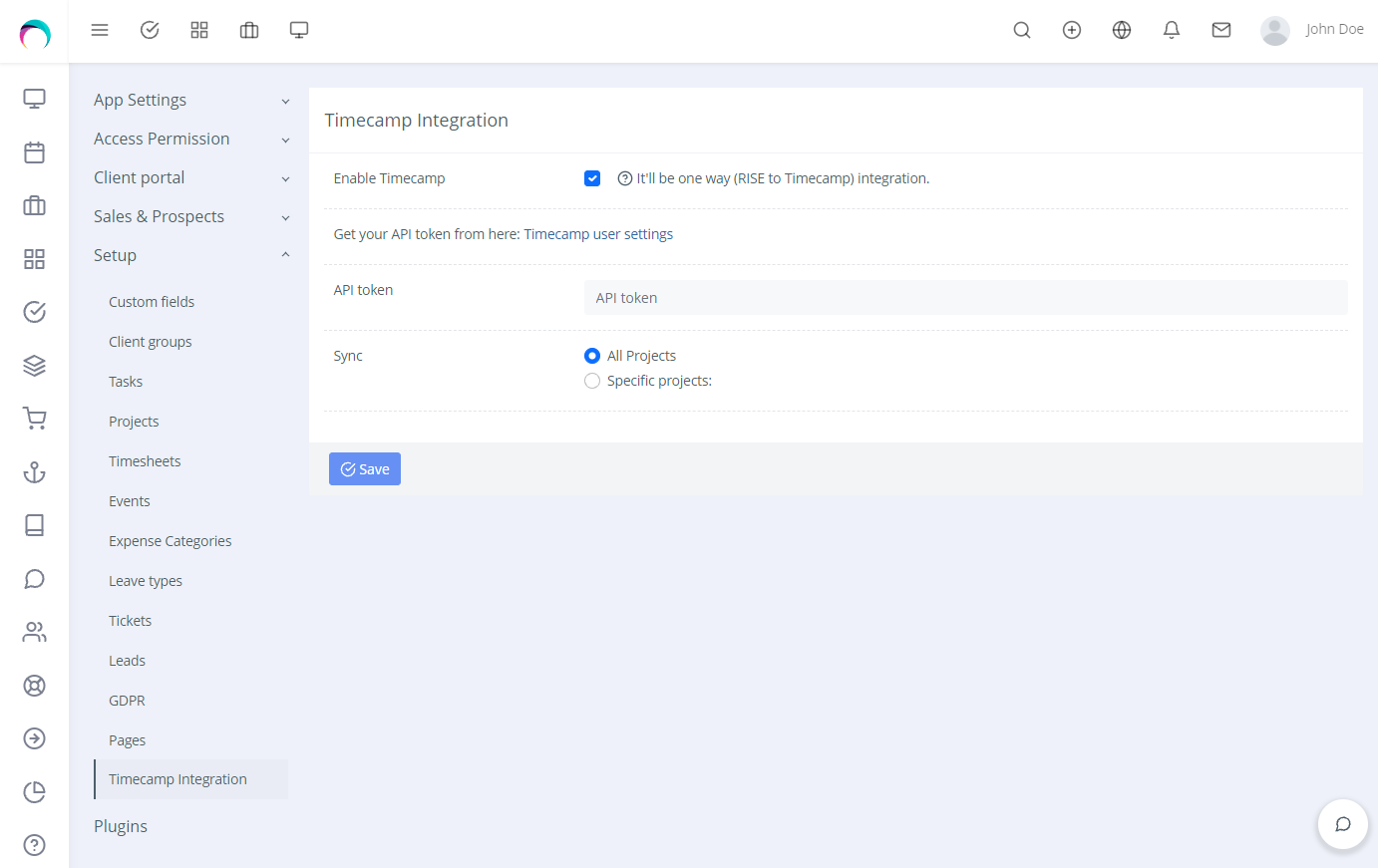1378x868 pixels.
Task: Click the Save button
Action: tap(365, 469)
